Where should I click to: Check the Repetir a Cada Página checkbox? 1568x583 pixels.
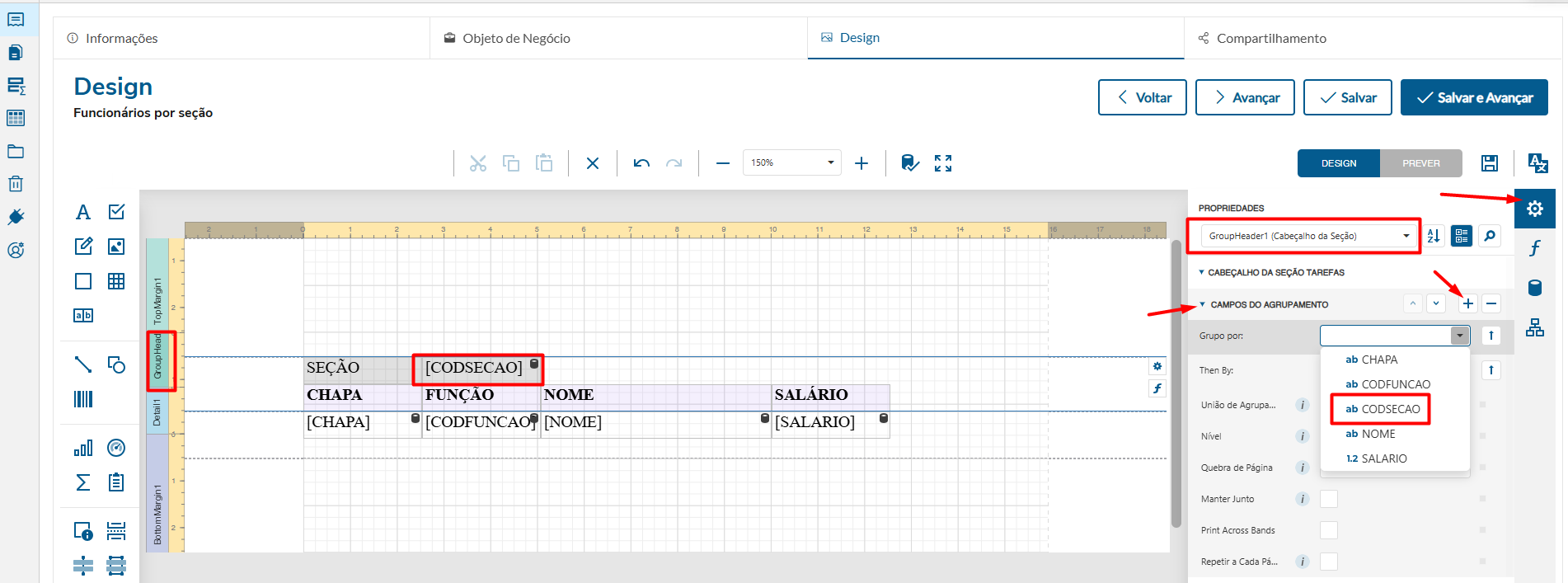coord(1329,562)
